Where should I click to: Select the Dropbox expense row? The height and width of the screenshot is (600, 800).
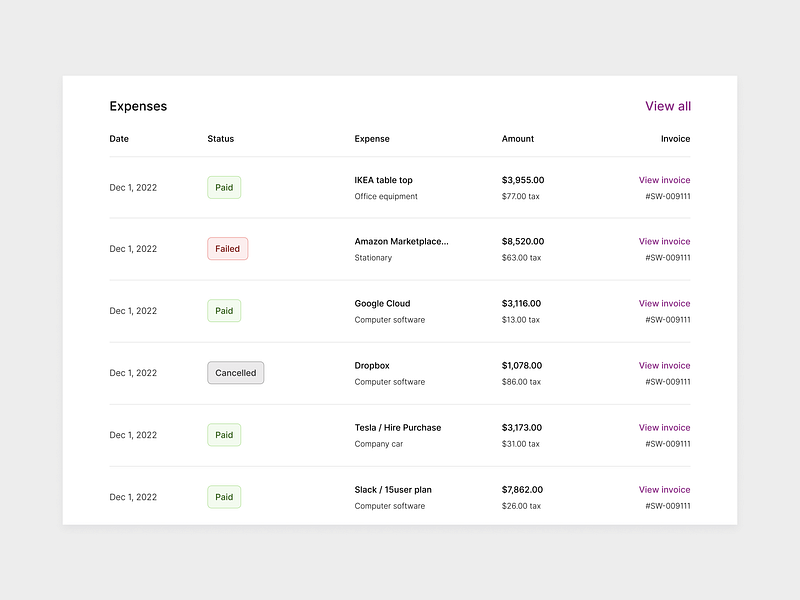pos(400,372)
